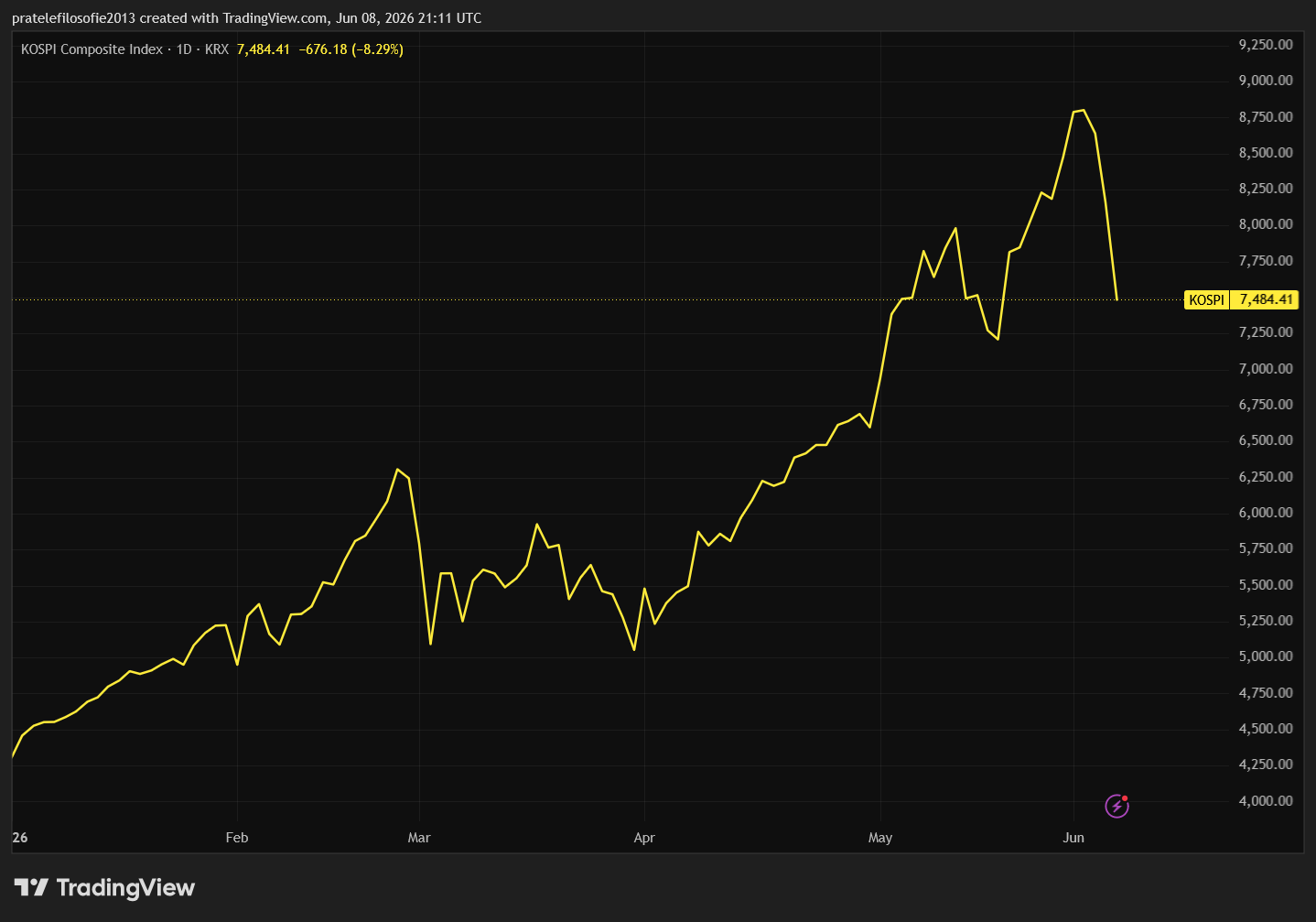Screen dimensions: 1316x922
Task: Click the 7,750.00 price axis label
Action: tap(1266, 261)
